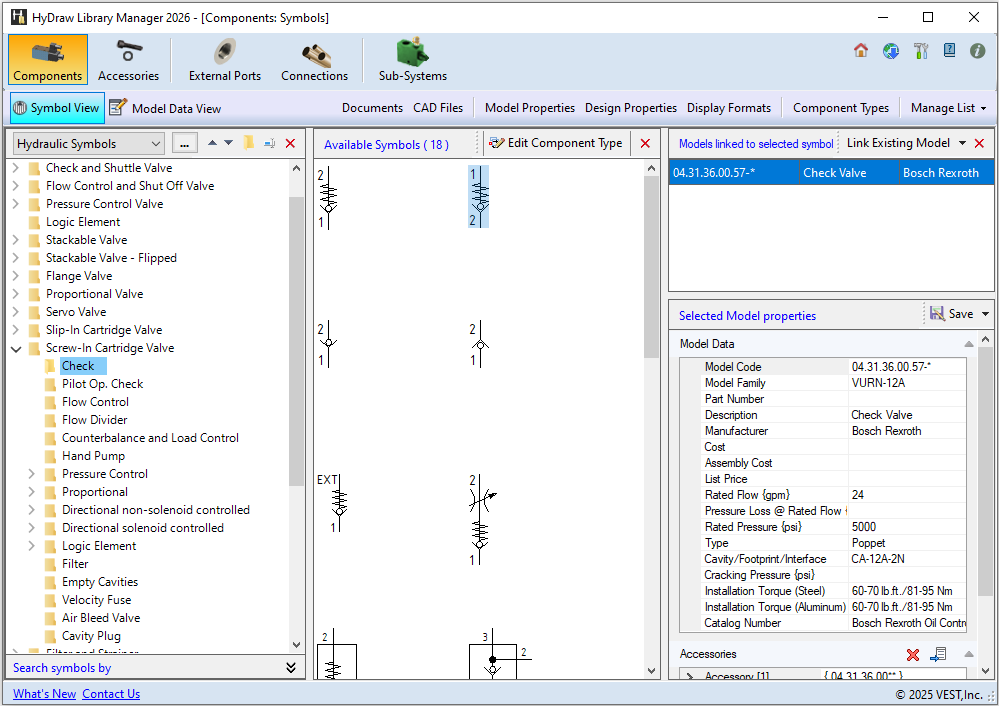Expand Pressure Control Valve folder
Image resolution: width=999 pixels, height=706 pixels.
(17, 205)
